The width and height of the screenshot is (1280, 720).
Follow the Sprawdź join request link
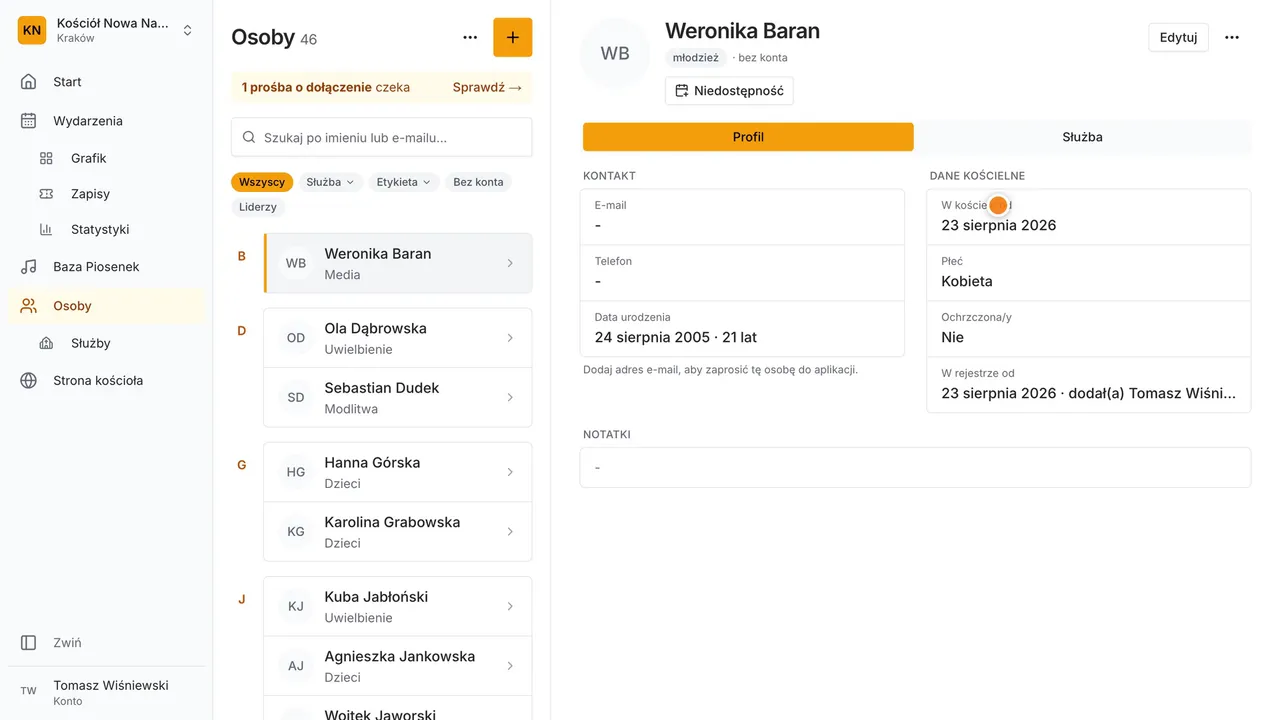pyautogui.click(x=487, y=87)
